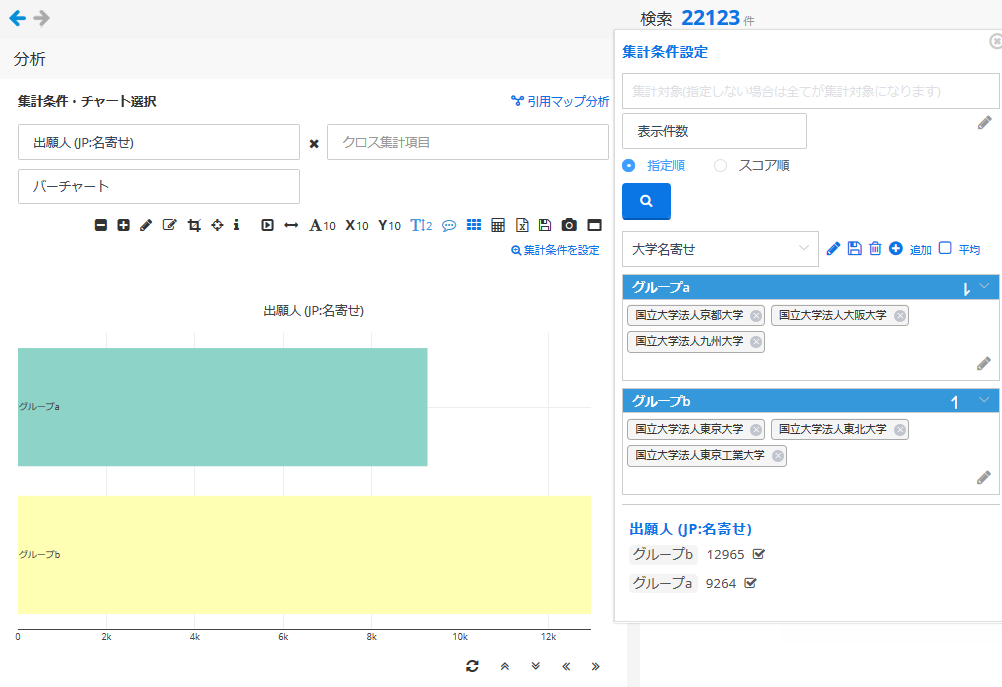1002x687 pixels.
Task: Open the 大学名寄せ dropdown
Action: (720, 249)
